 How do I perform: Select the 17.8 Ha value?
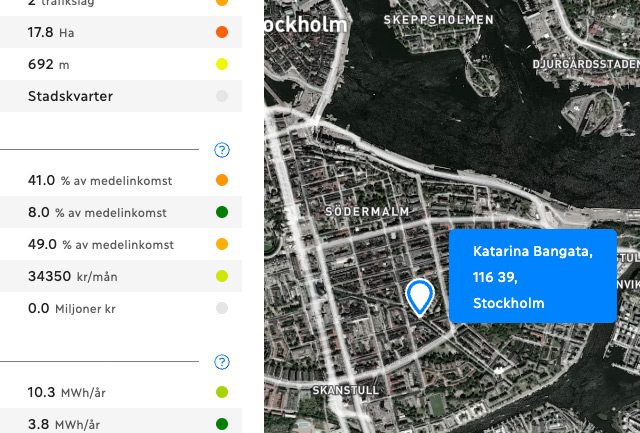point(51,32)
